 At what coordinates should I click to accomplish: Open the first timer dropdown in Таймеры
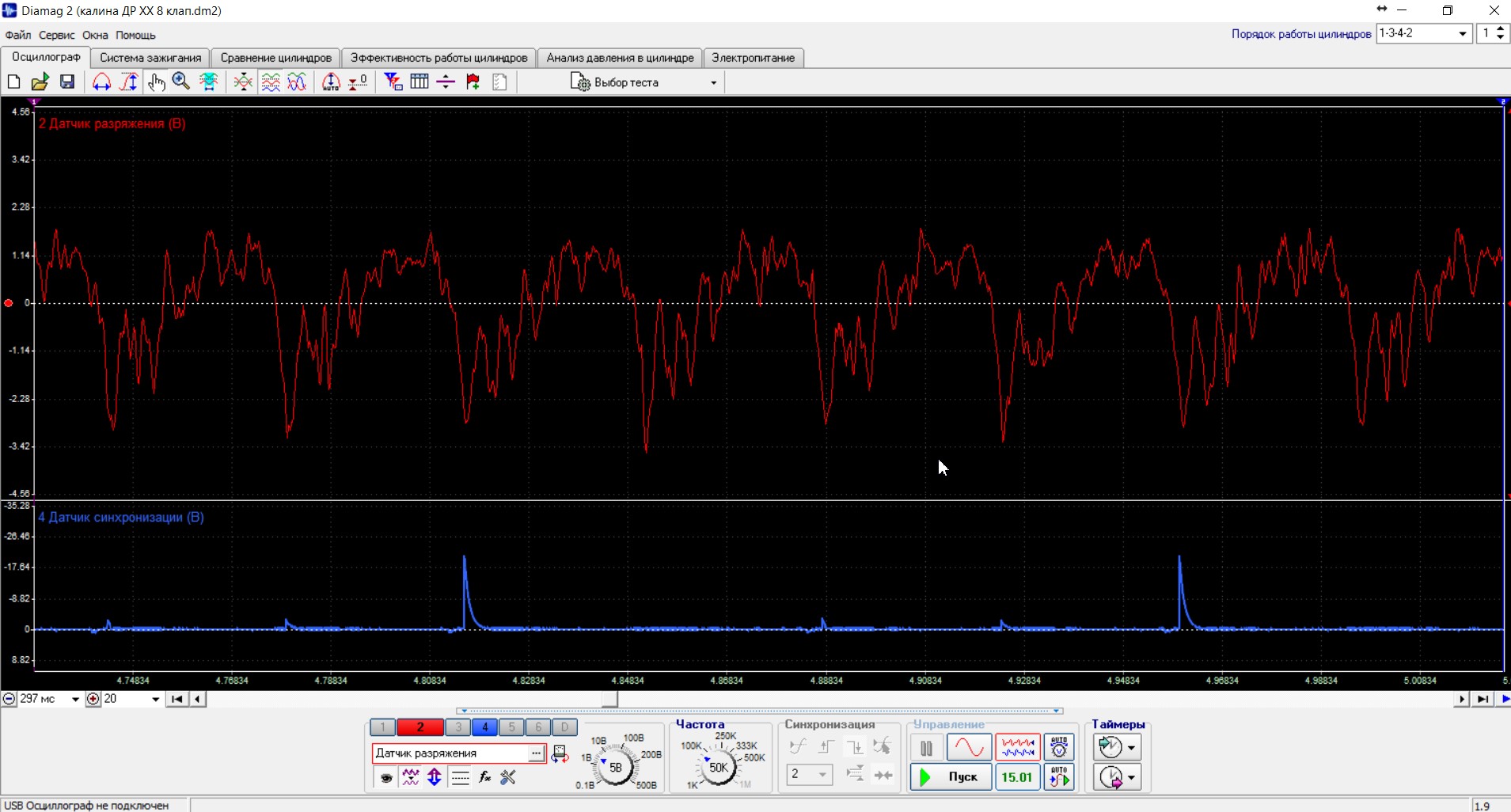1132,747
